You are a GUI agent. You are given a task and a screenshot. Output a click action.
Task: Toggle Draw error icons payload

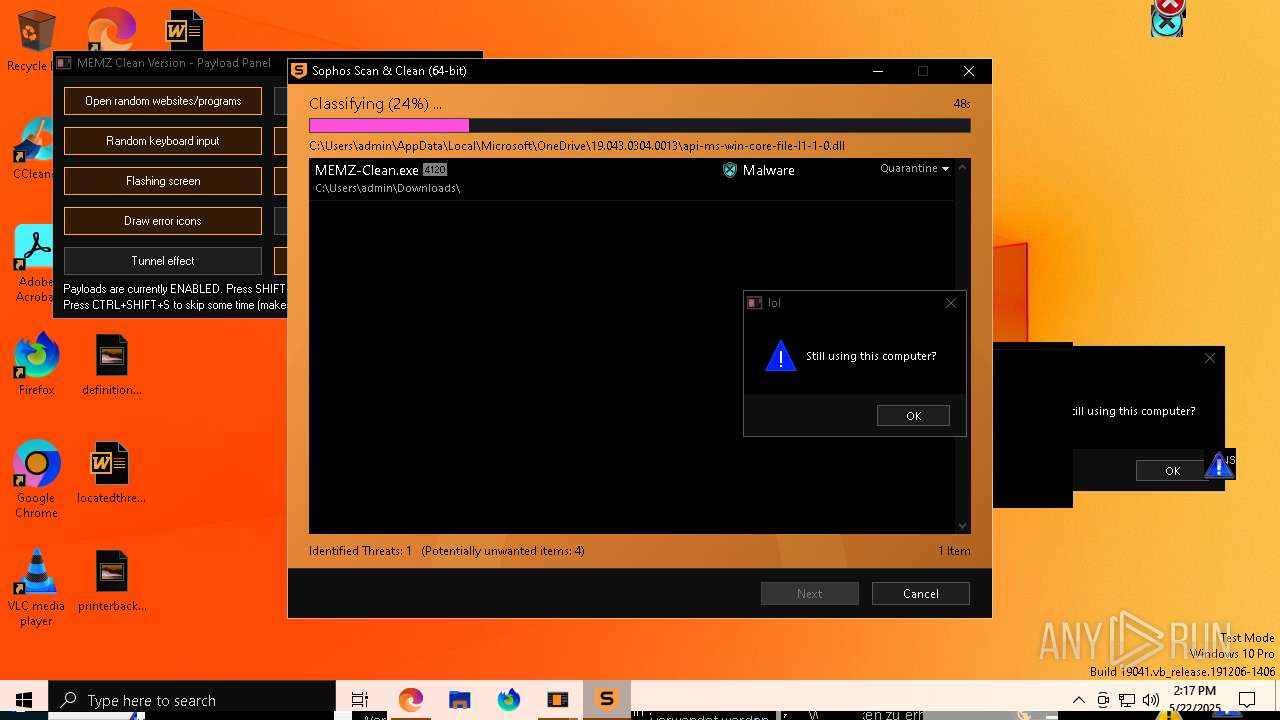[x=163, y=221]
